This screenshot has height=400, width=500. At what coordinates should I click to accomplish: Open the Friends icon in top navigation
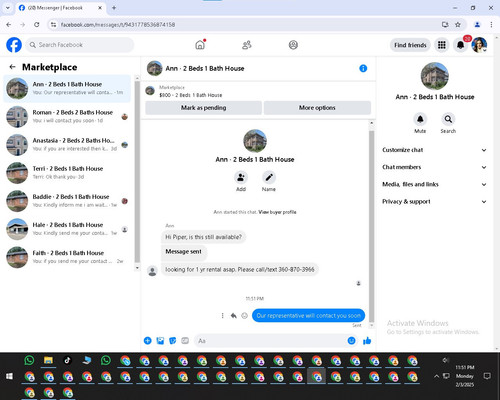247,45
